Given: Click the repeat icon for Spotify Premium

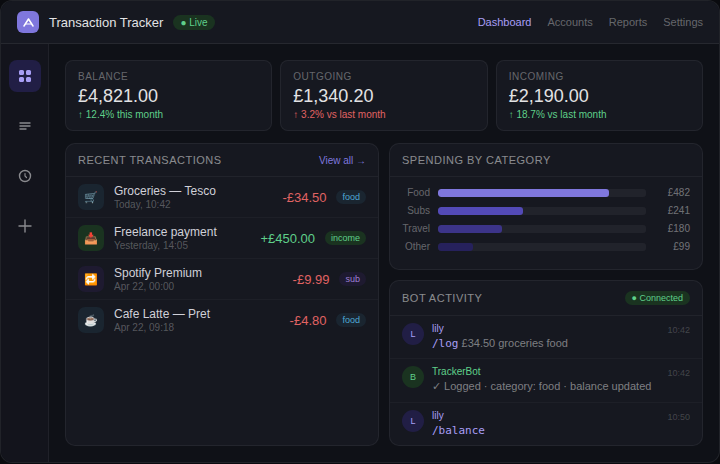Looking at the screenshot, I should click(x=91, y=279).
